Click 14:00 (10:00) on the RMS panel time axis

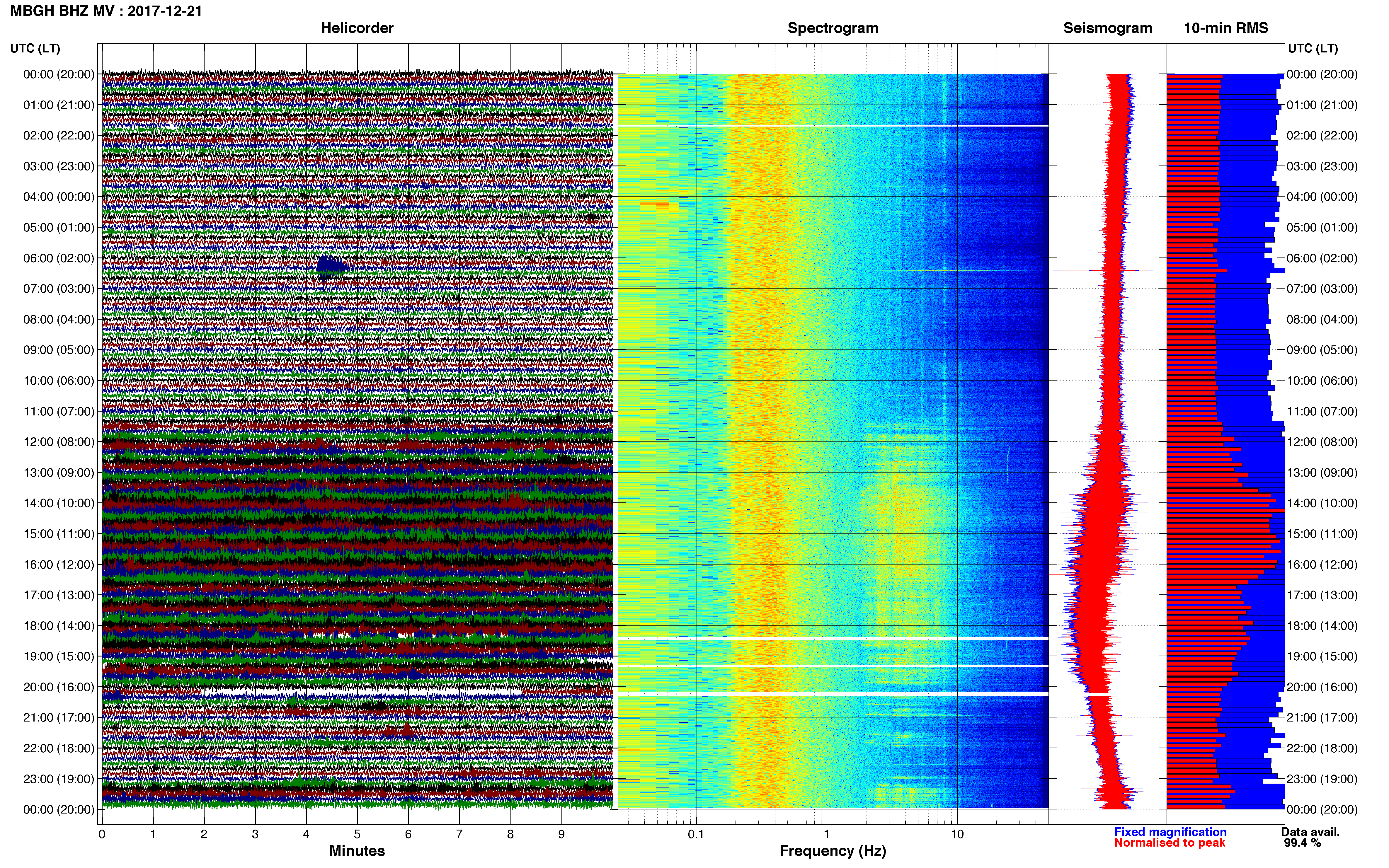point(1322,504)
